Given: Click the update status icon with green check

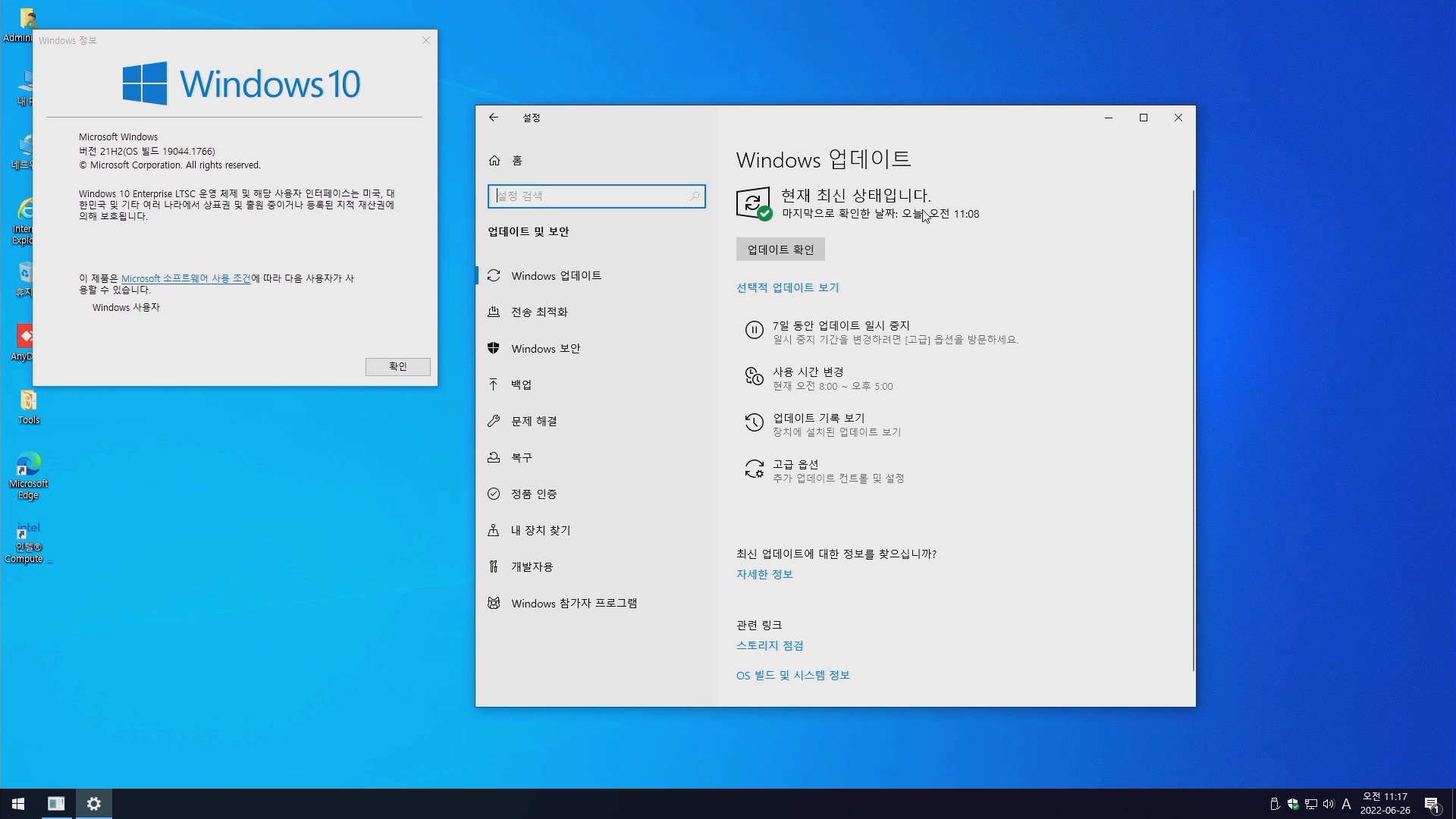Looking at the screenshot, I should coord(753,204).
